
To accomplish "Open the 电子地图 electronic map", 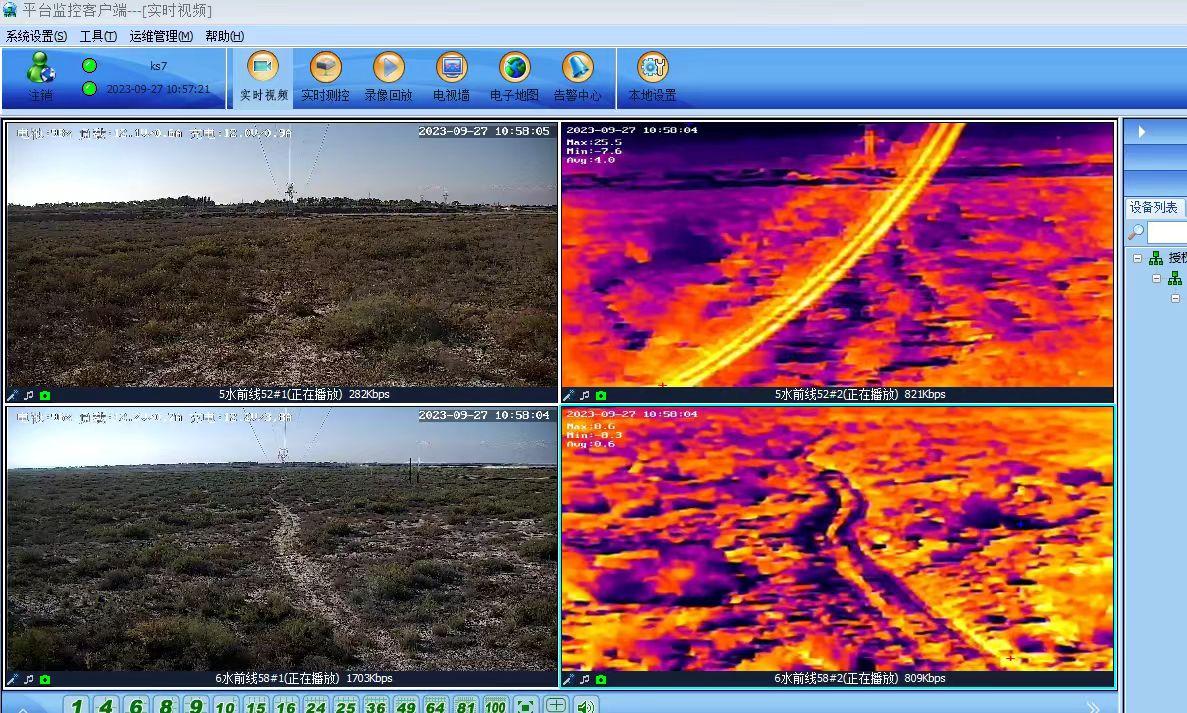I will tap(514, 77).
